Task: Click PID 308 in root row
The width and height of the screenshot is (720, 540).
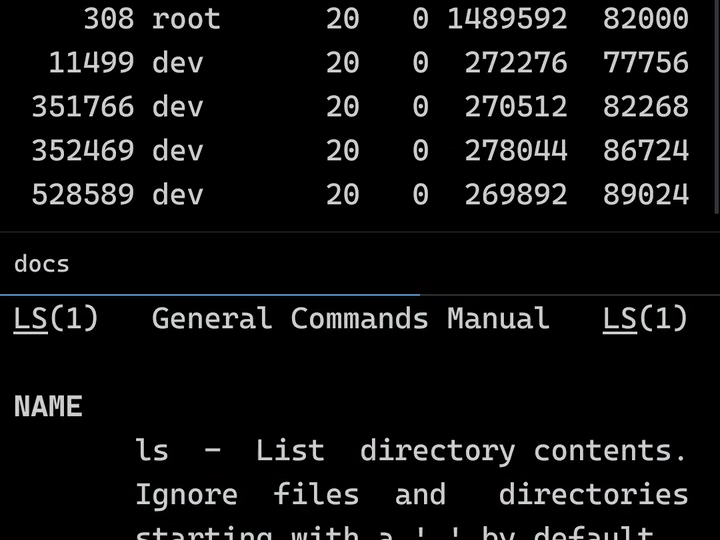Action: pos(109,19)
